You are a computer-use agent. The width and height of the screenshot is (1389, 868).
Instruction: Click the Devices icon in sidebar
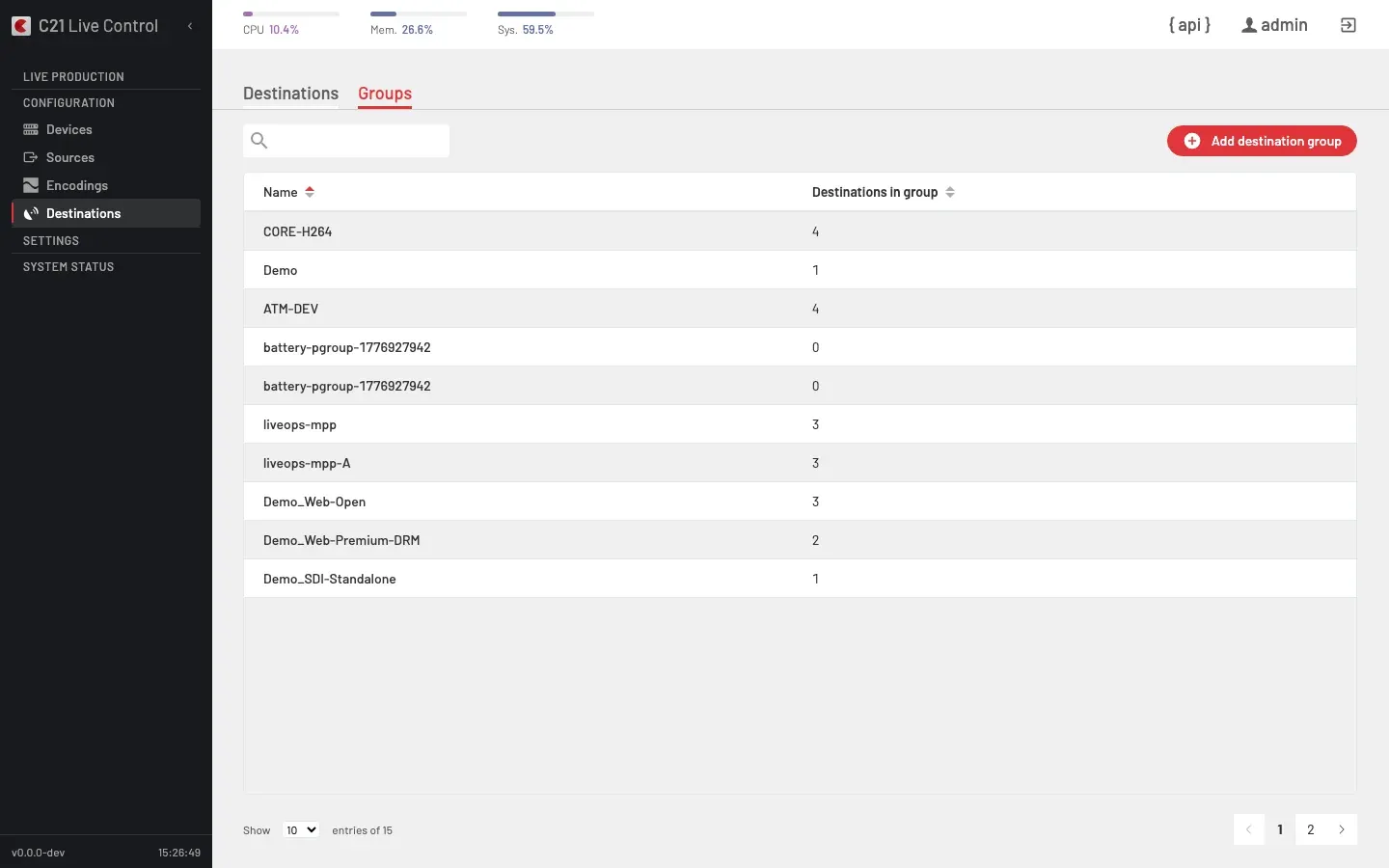coord(31,129)
